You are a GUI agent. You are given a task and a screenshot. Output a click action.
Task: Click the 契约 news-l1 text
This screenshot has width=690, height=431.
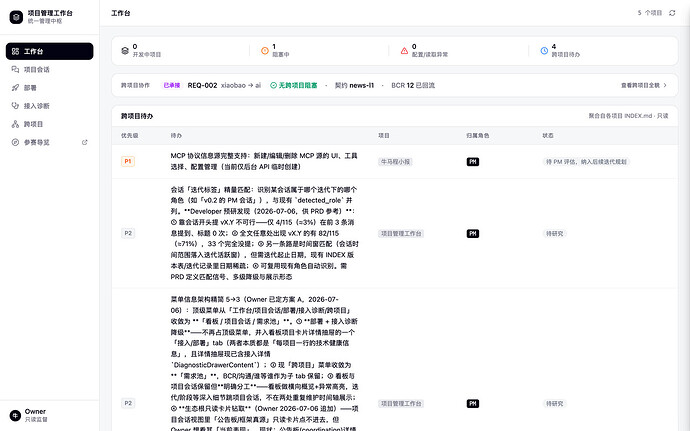[354, 85]
